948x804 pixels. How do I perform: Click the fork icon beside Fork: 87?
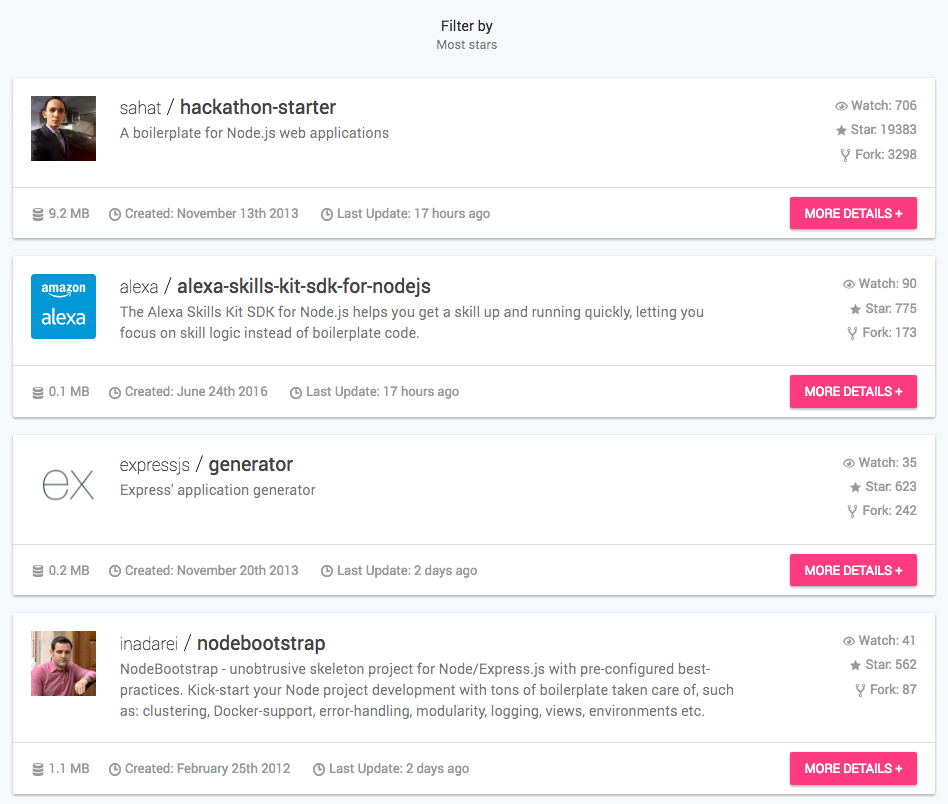coord(860,690)
